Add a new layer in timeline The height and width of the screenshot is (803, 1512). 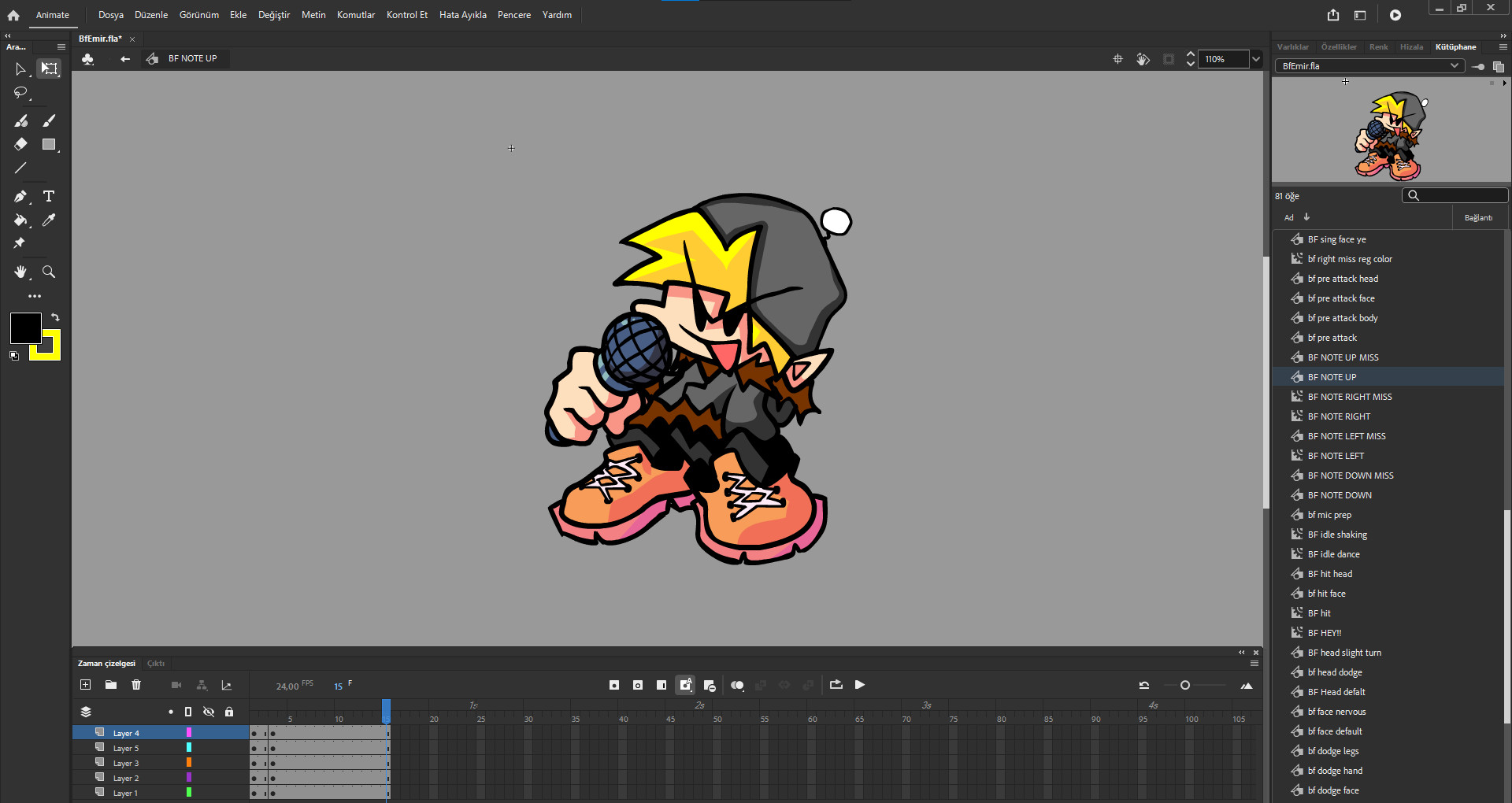click(x=86, y=685)
